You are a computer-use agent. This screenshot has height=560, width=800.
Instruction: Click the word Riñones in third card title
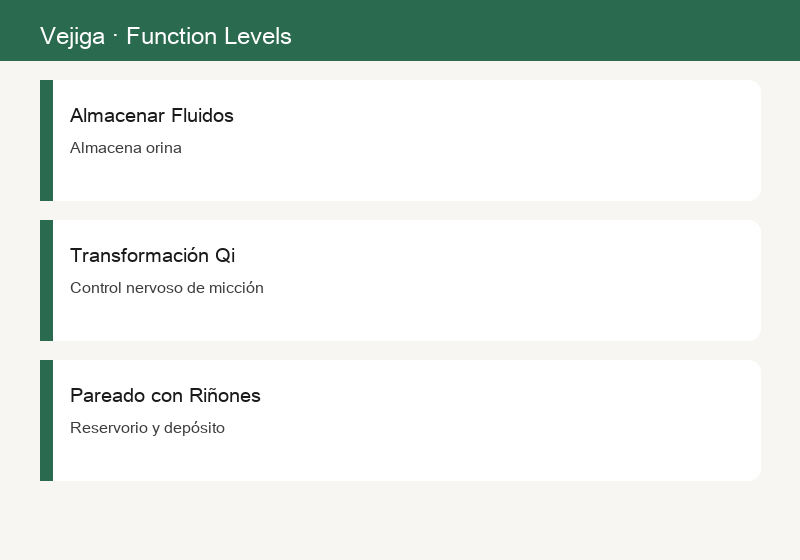click(x=224, y=395)
